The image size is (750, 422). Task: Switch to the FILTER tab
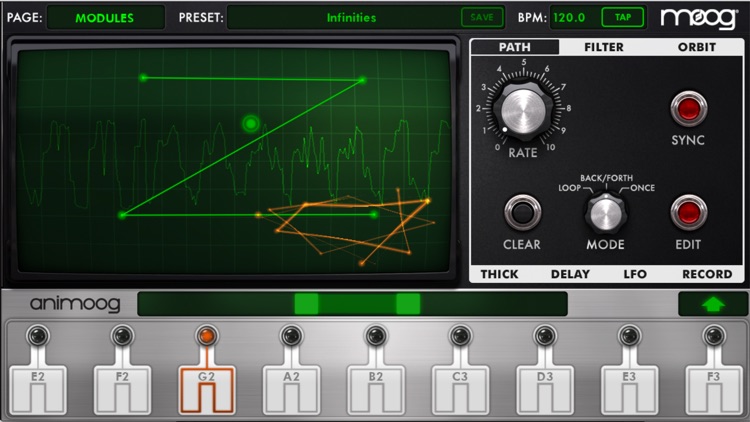(x=604, y=47)
